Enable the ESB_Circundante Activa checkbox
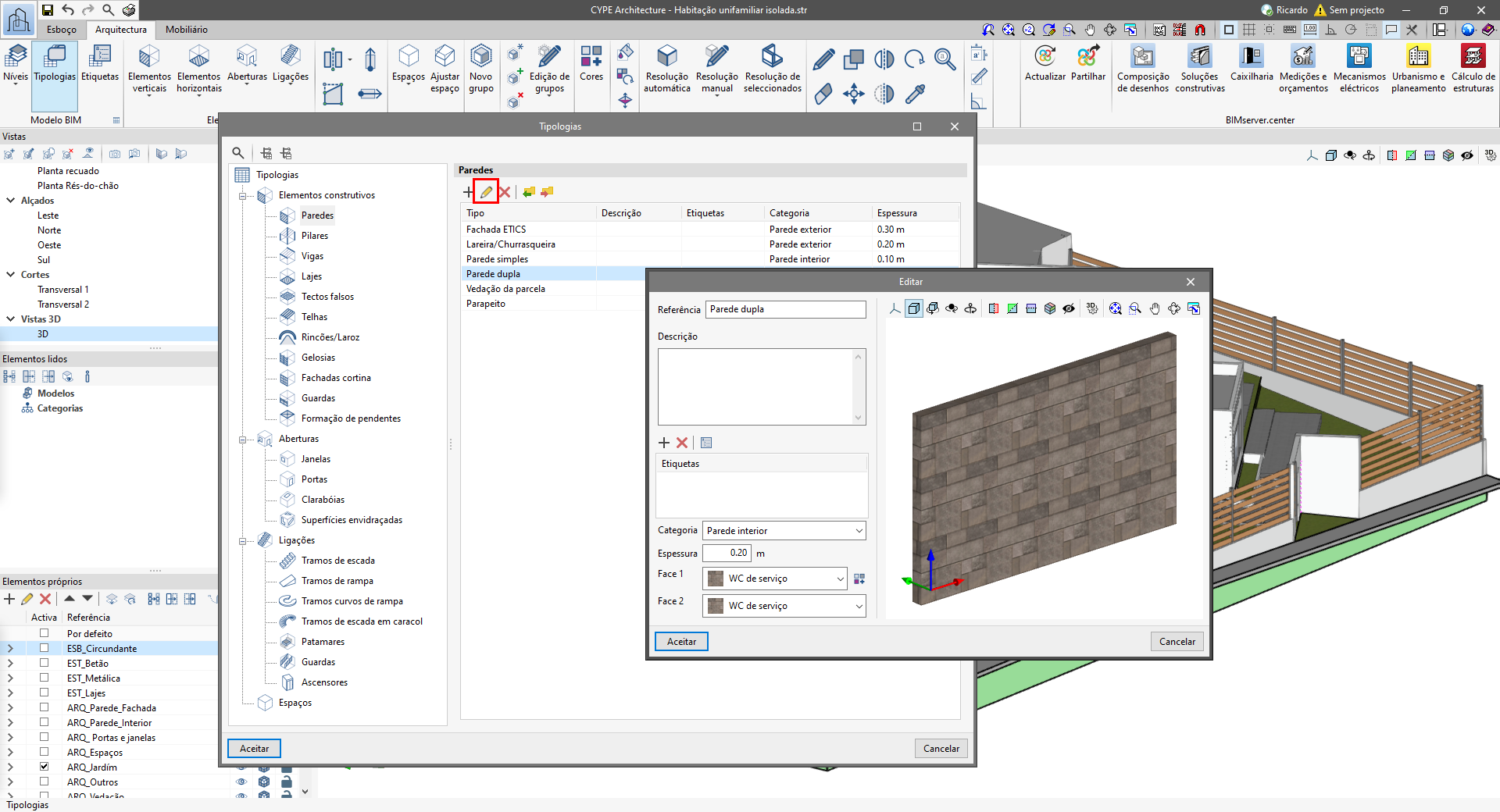Image resolution: width=1500 pixels, height=812 pixels. point(45,648)
